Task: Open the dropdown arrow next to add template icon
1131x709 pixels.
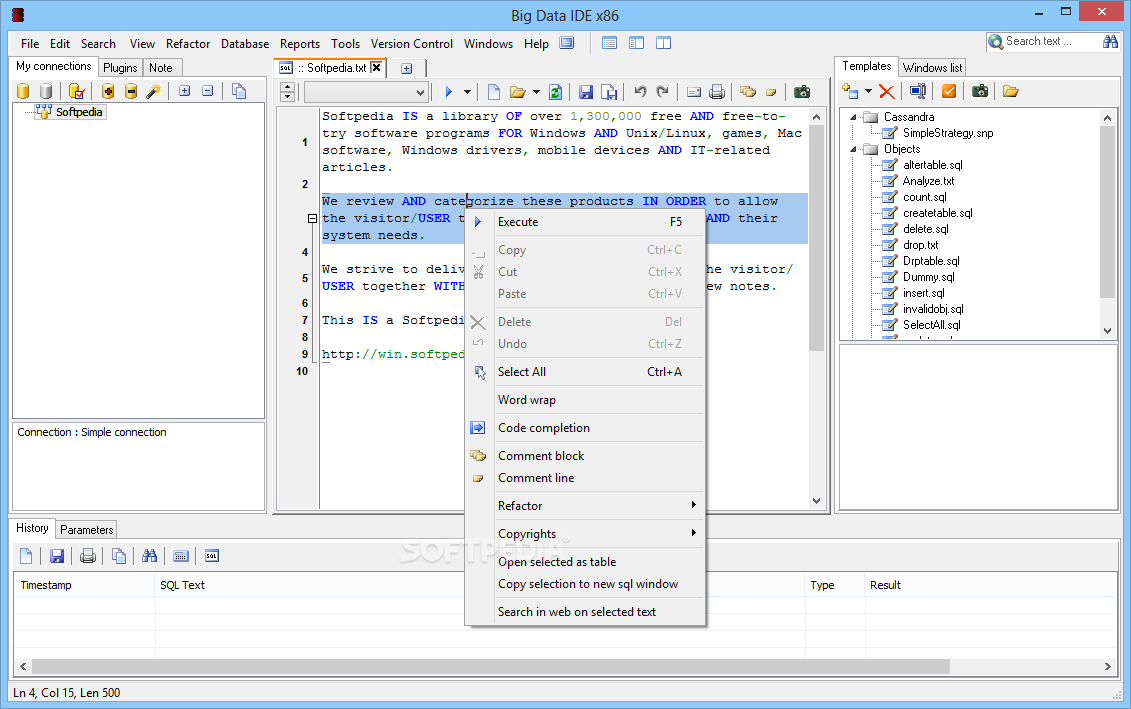Action: click(x=868, y=91)
